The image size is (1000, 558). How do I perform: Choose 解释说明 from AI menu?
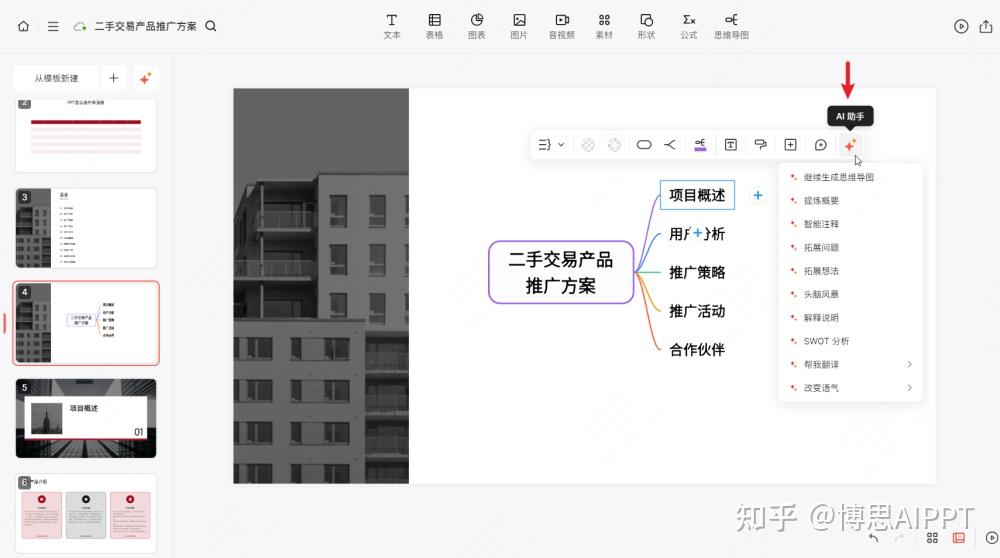pos(850,318)
